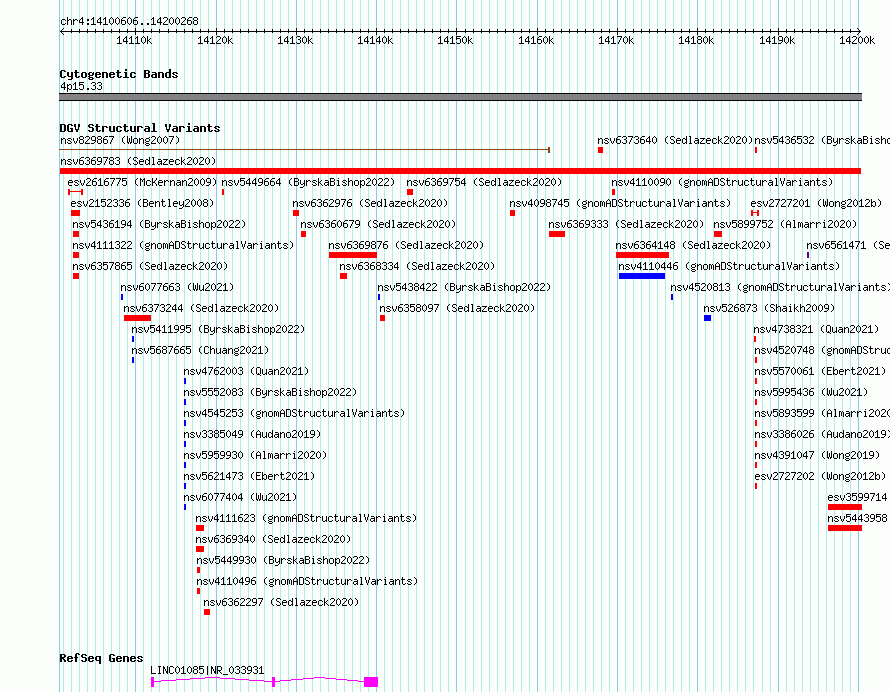Open nsv6369340 (Sedlazeck2020) variant
The image size is (890, 692).
[x=273, y=539]
